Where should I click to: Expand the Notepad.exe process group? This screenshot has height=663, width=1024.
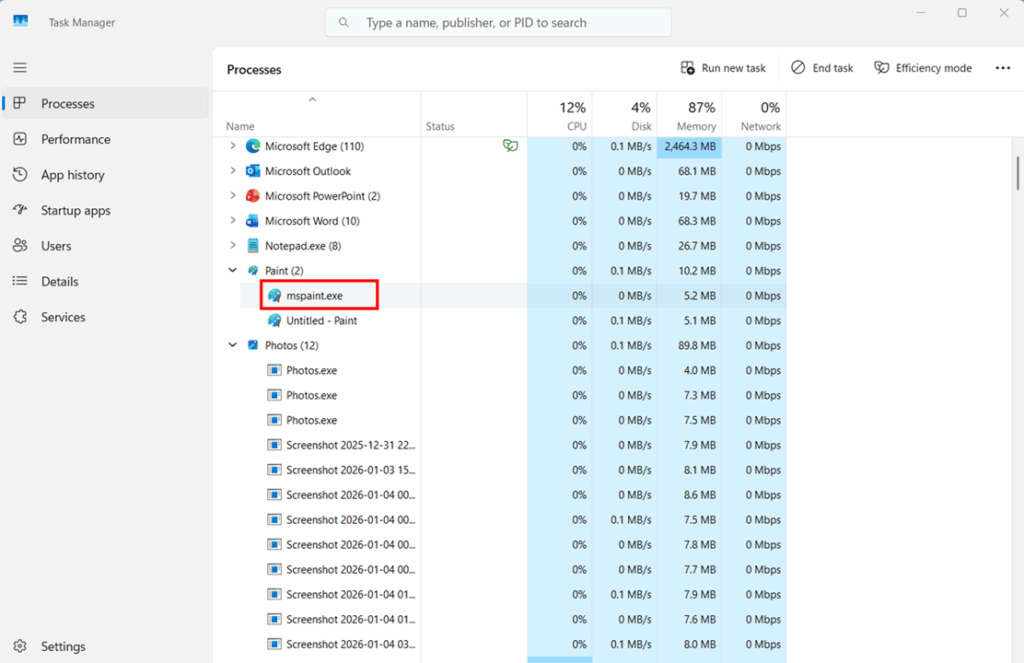tap(232, 245)
